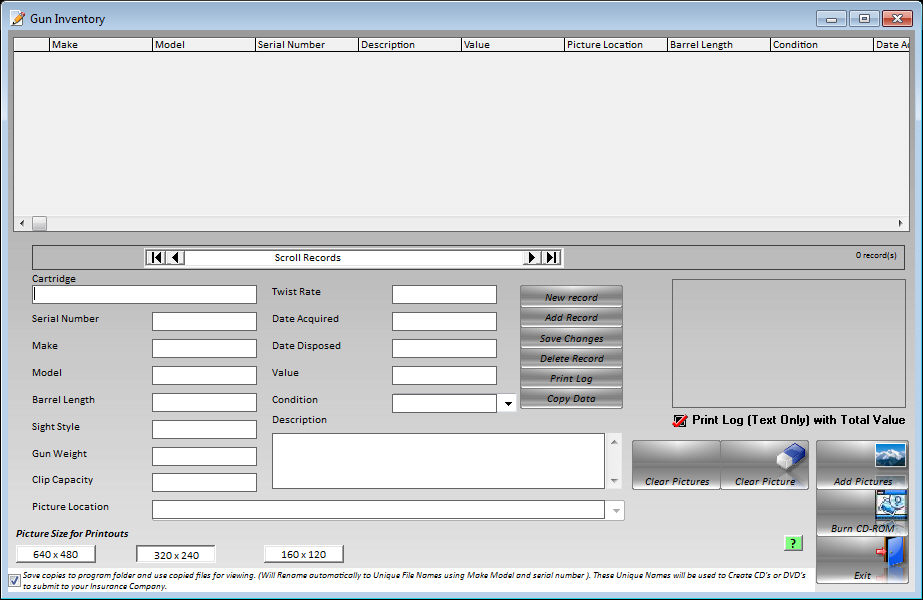Click Clear Picture eraser button
This screenshot has height=600, width=923.
pos(764,465)
